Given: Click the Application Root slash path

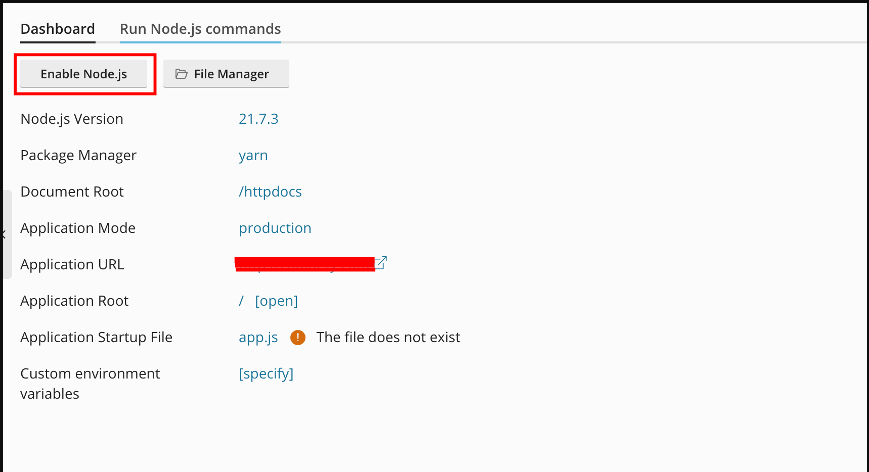Looking at the screenshot, I should click(241, 301).
